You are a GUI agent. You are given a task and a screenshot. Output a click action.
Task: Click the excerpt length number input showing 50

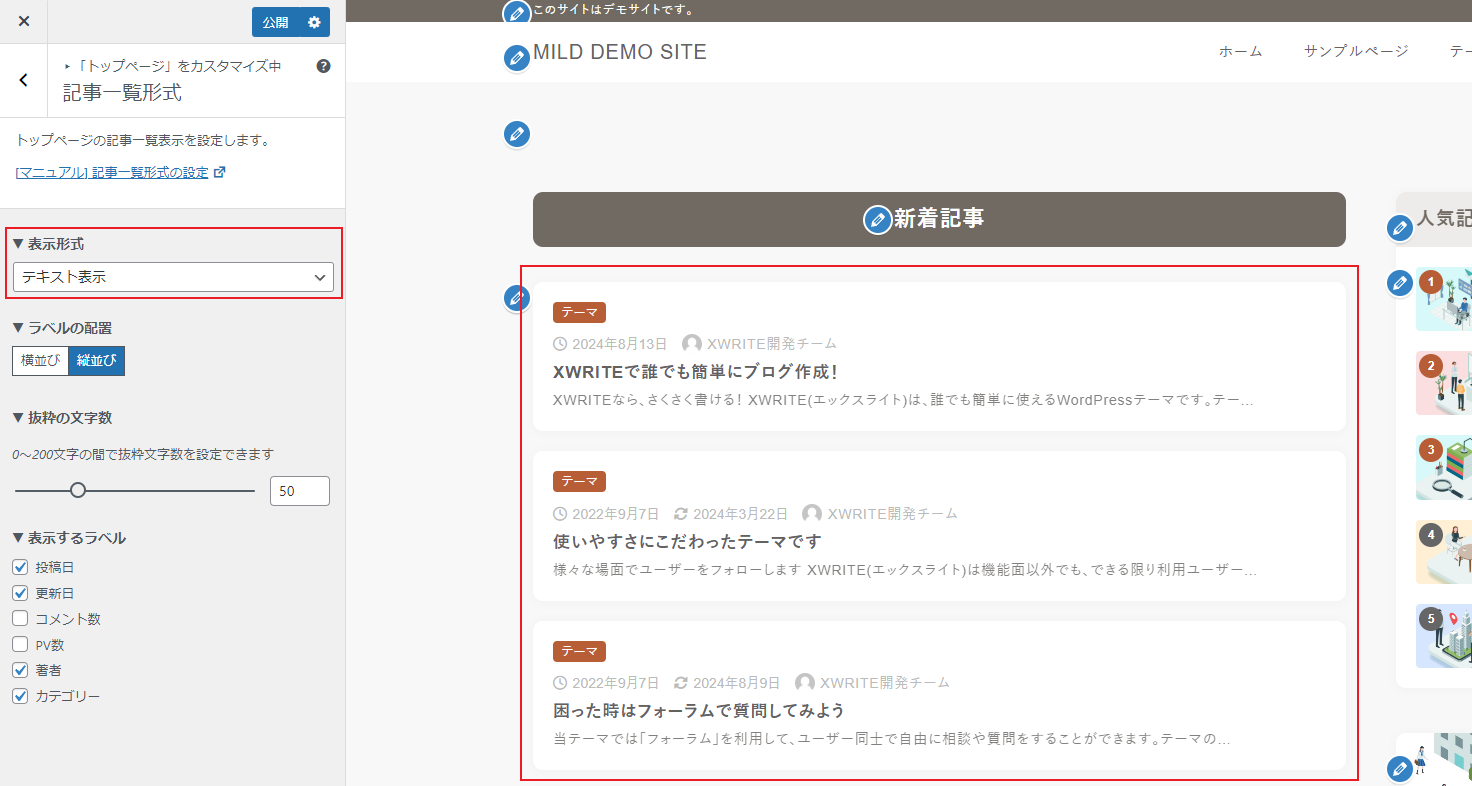[x=299, y=490]
